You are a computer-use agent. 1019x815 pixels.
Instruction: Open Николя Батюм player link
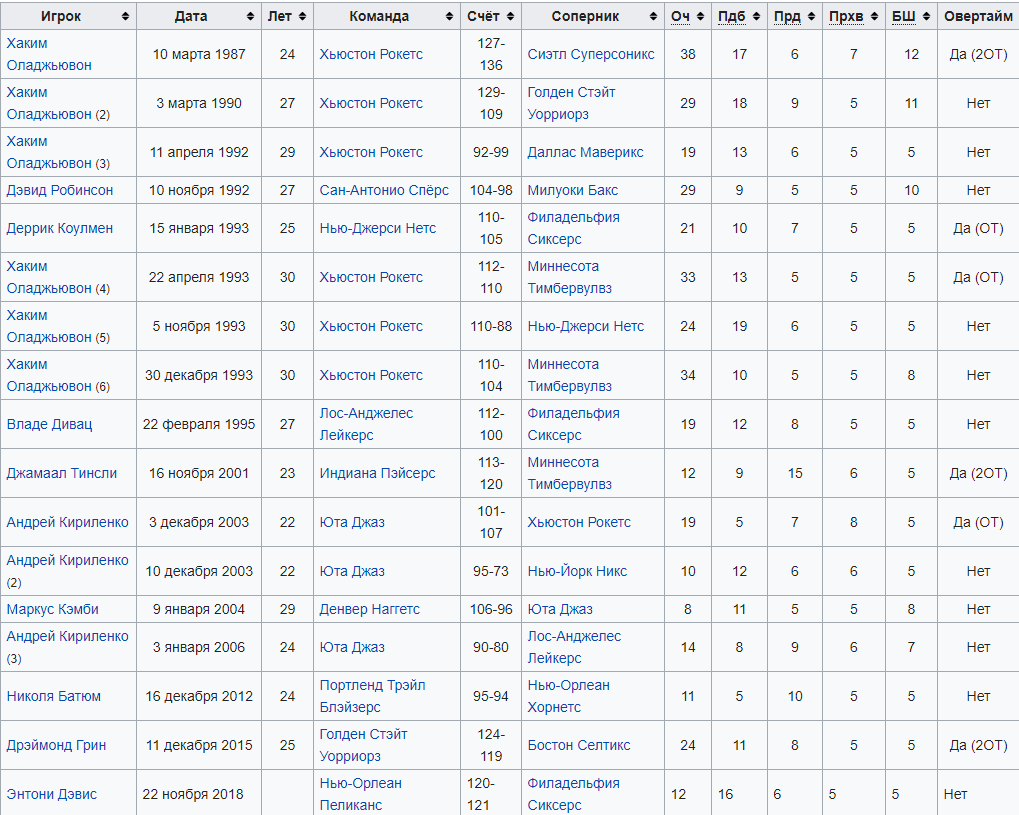coord(54,696)
